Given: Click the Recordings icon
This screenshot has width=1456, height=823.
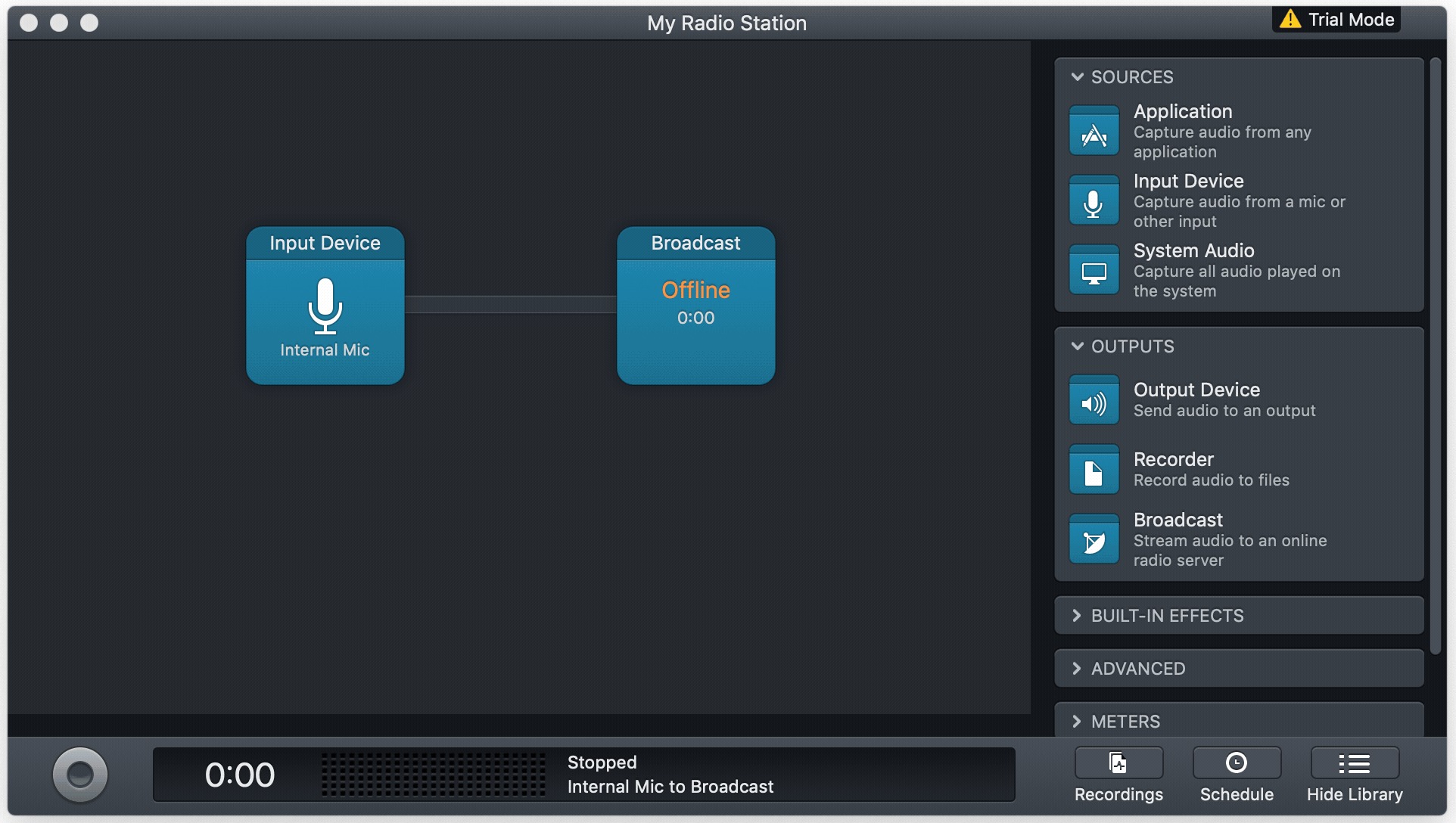Looking at the screenshot, I should point(1118,762).
